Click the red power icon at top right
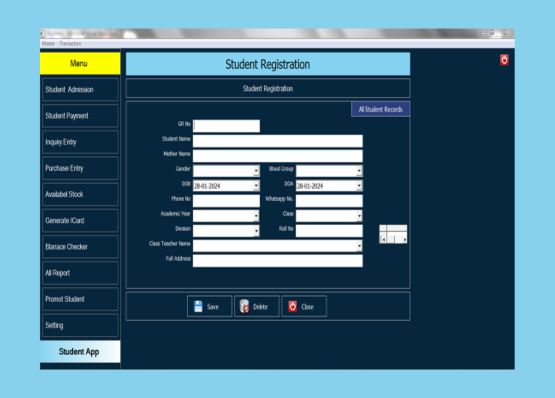 tap(504, 60)
